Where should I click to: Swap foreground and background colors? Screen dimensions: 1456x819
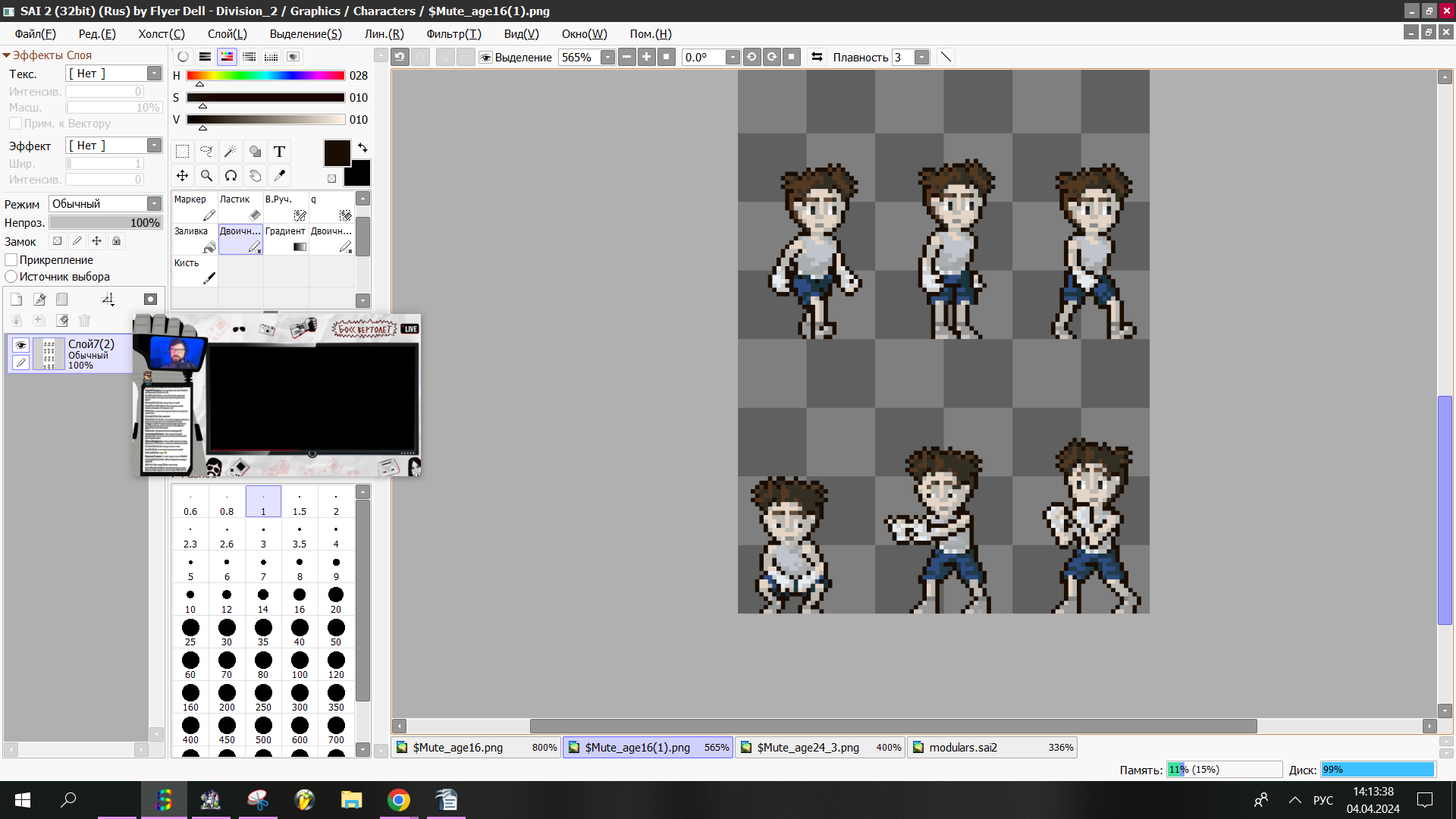[x=362, y=148]
